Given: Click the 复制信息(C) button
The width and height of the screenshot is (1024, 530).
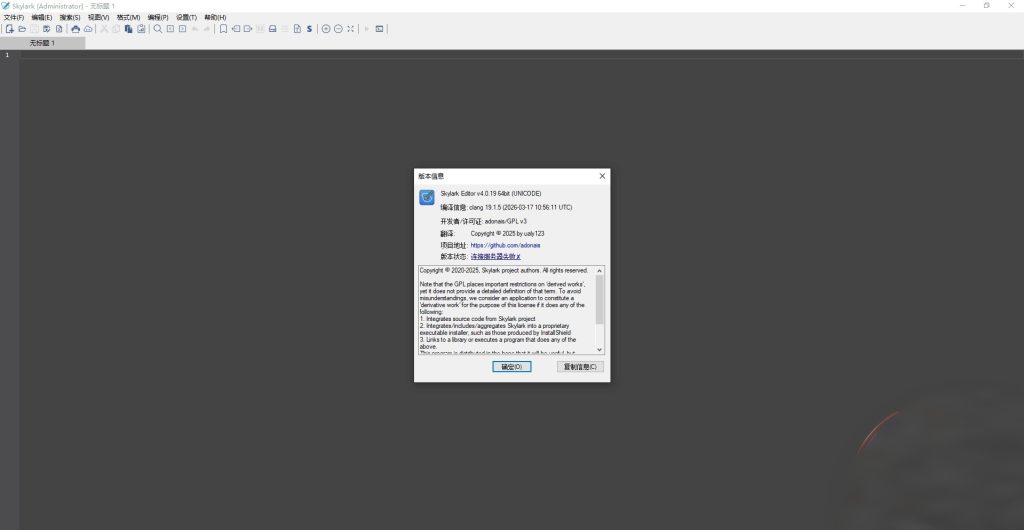Looking at the screenshot, I should (580, 367).
